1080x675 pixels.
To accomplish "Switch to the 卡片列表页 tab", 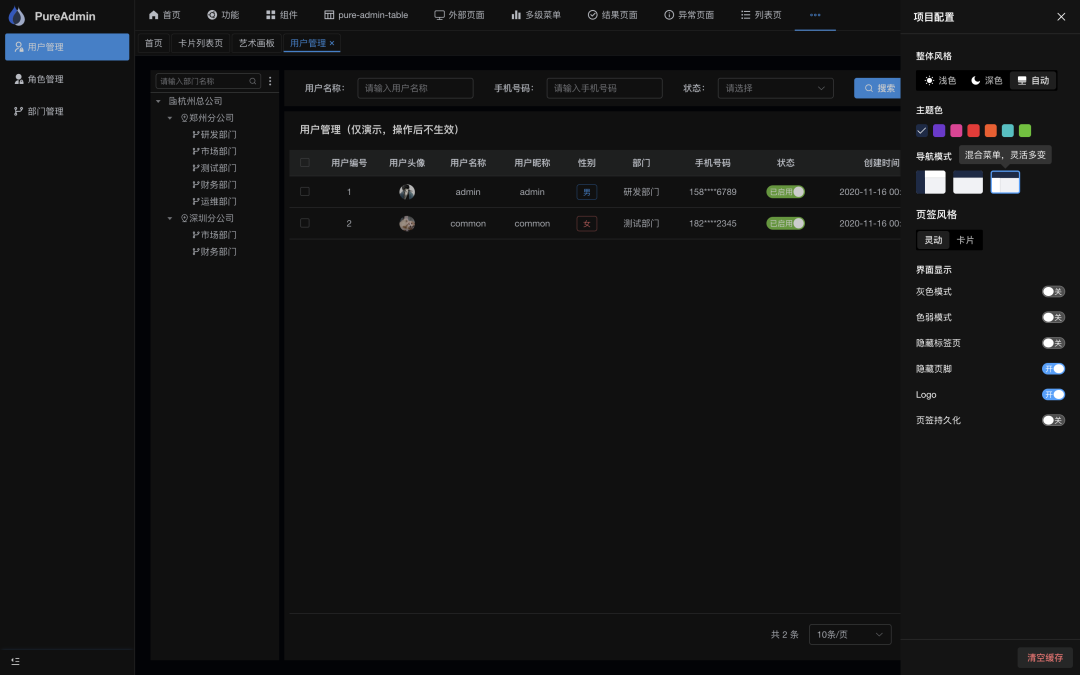I will tap(200, 44).
